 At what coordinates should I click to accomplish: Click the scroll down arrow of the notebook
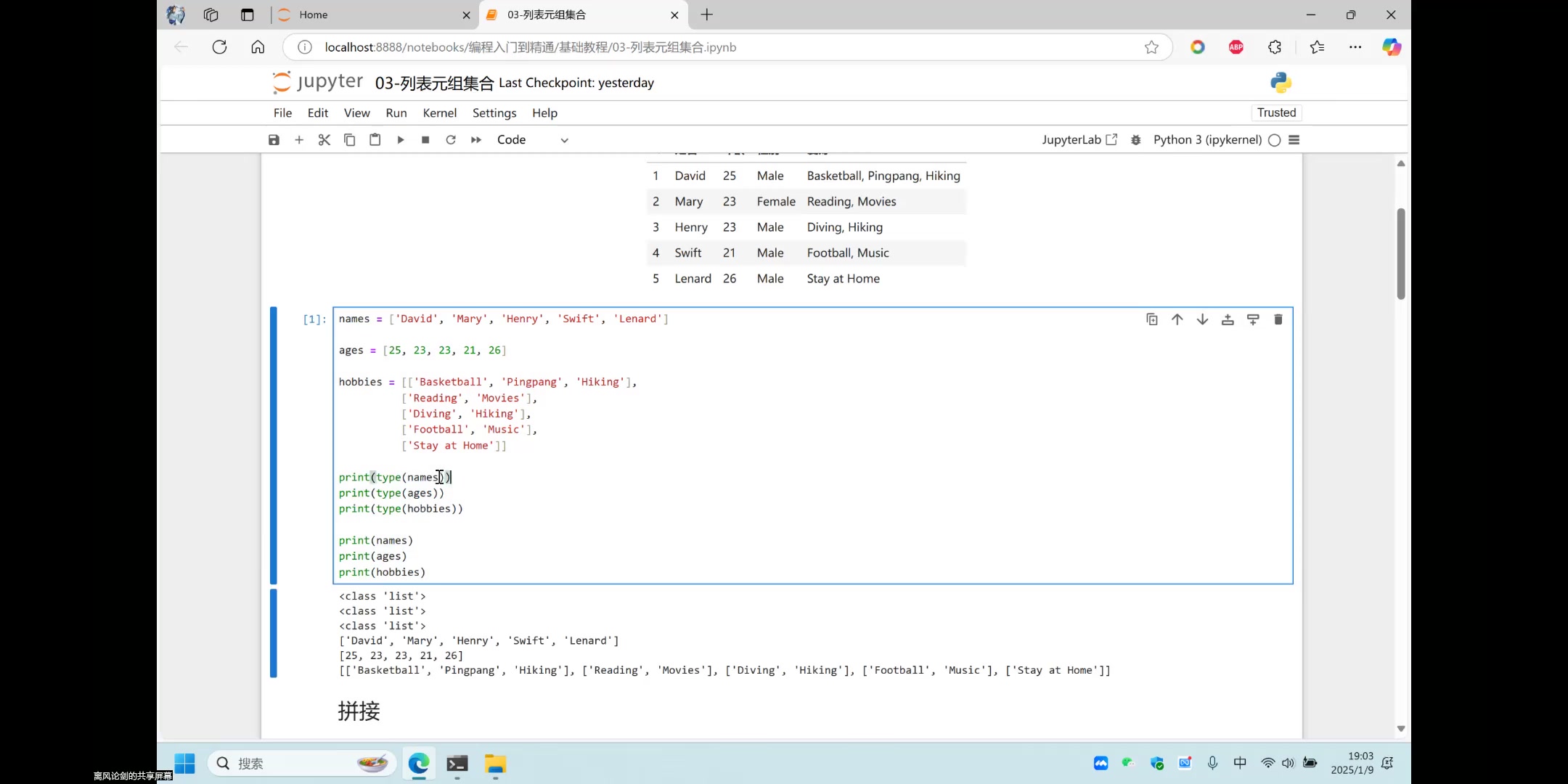[x=1401, y=728]
